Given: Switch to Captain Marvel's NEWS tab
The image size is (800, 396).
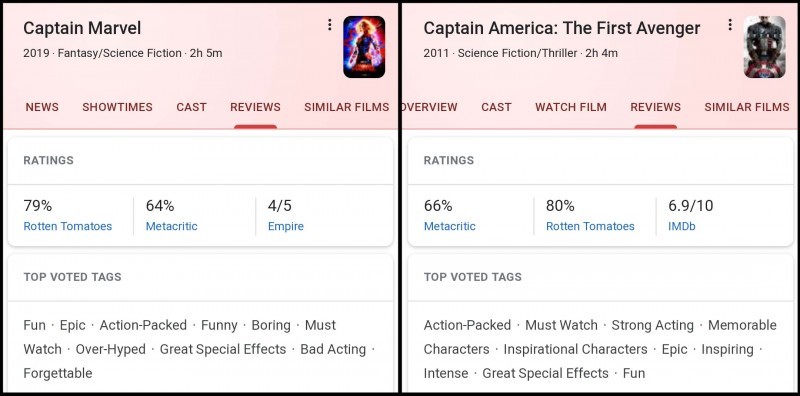Looking at the screenshot, I should coord(42,107).
